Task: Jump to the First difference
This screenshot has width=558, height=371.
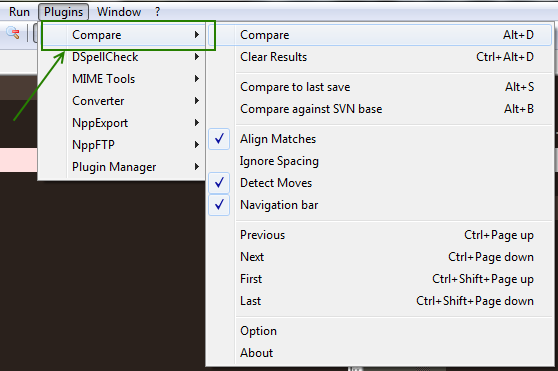Action: point(380,279)
